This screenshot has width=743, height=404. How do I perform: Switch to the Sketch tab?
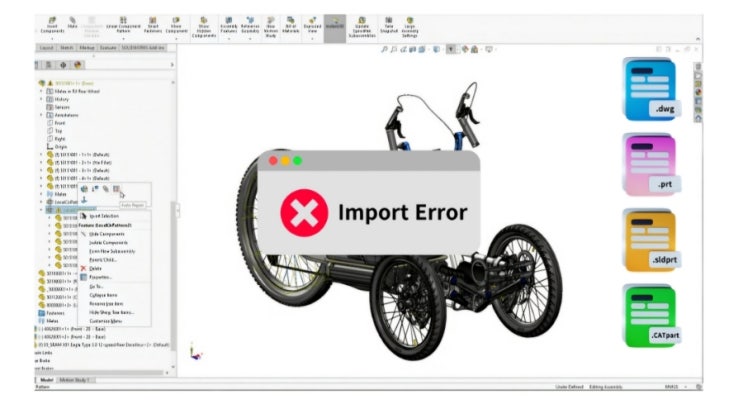tap(66, 48)
